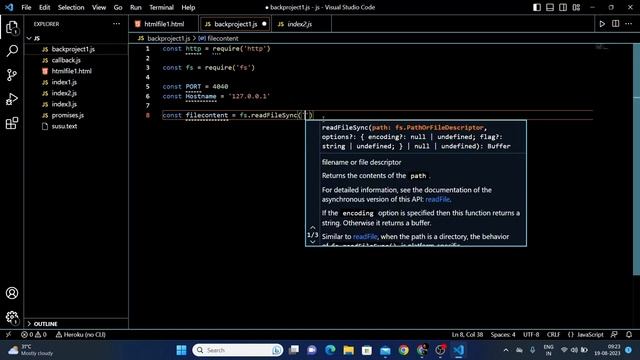
Task: Open the Mail app from the taskbar
Action: pos(385,350)
